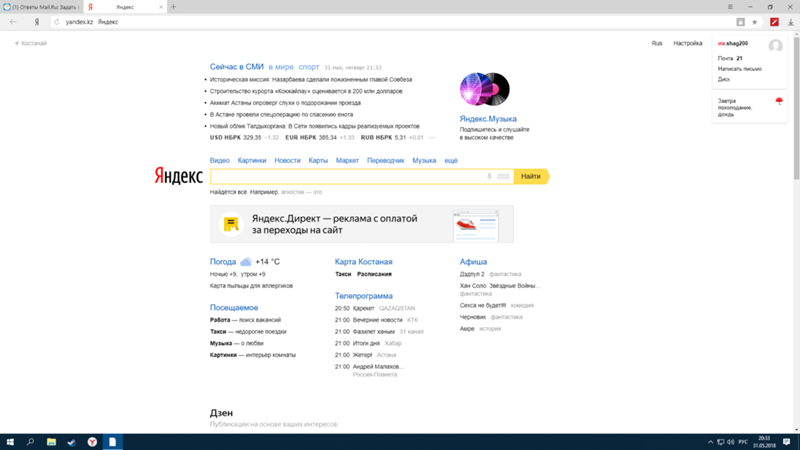The width and height of the screenshot is (800, 450).
Task: Open downloads arrow icon
Action: click(x=790, y=22)
